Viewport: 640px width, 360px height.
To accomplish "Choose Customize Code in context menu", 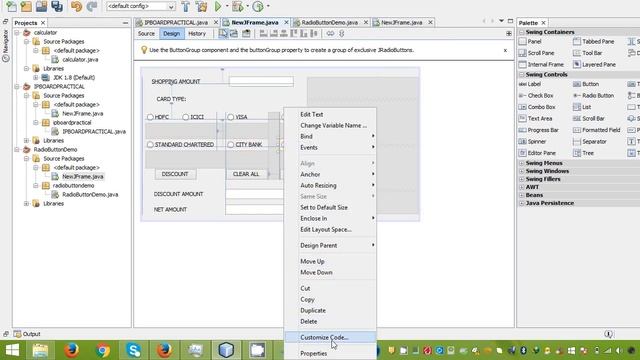I will 330,338.
